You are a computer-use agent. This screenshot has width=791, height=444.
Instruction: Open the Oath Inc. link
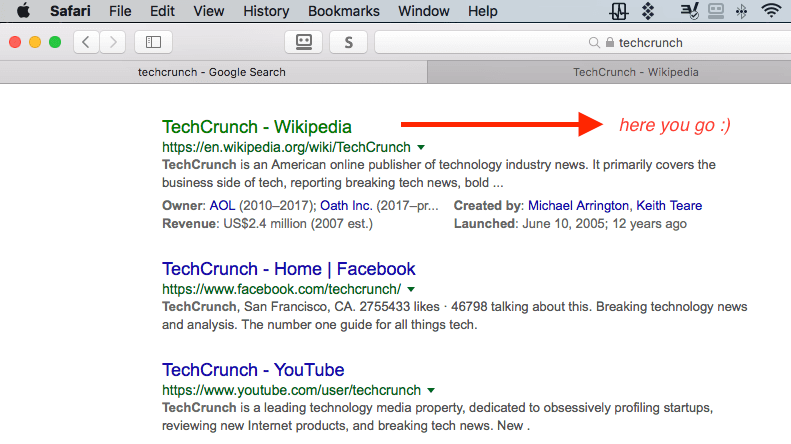(x=346, y=206)
